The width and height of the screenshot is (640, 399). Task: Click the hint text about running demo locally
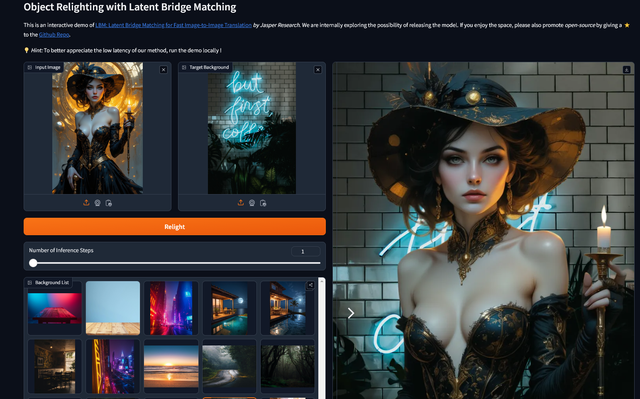click(122, 51)
